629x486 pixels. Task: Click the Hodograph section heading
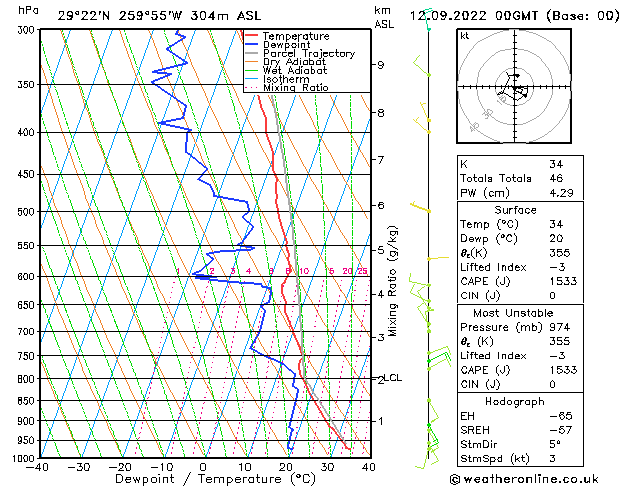[x=515, y=402]
